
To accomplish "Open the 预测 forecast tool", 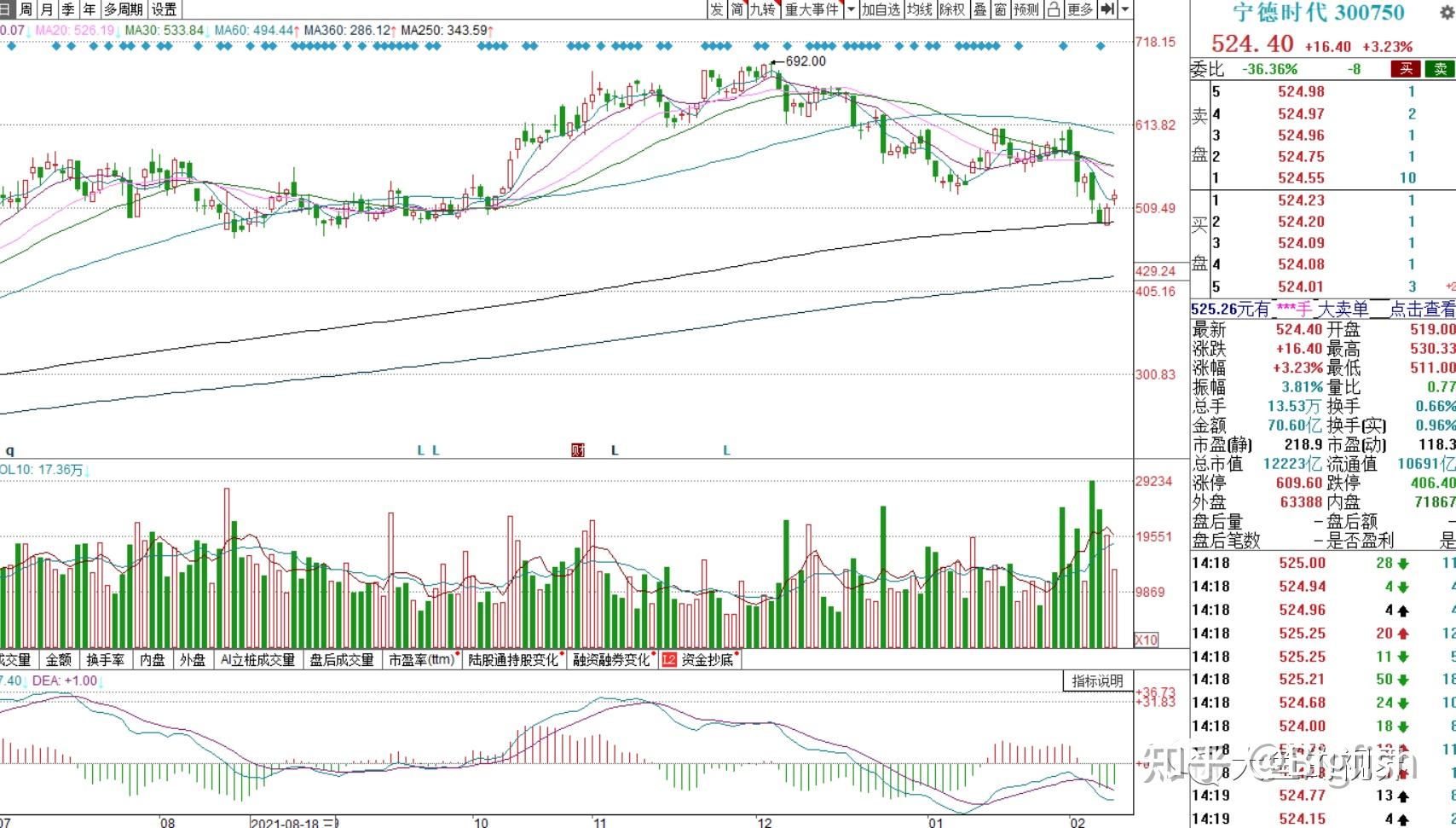I will (x=1026, y=9).
